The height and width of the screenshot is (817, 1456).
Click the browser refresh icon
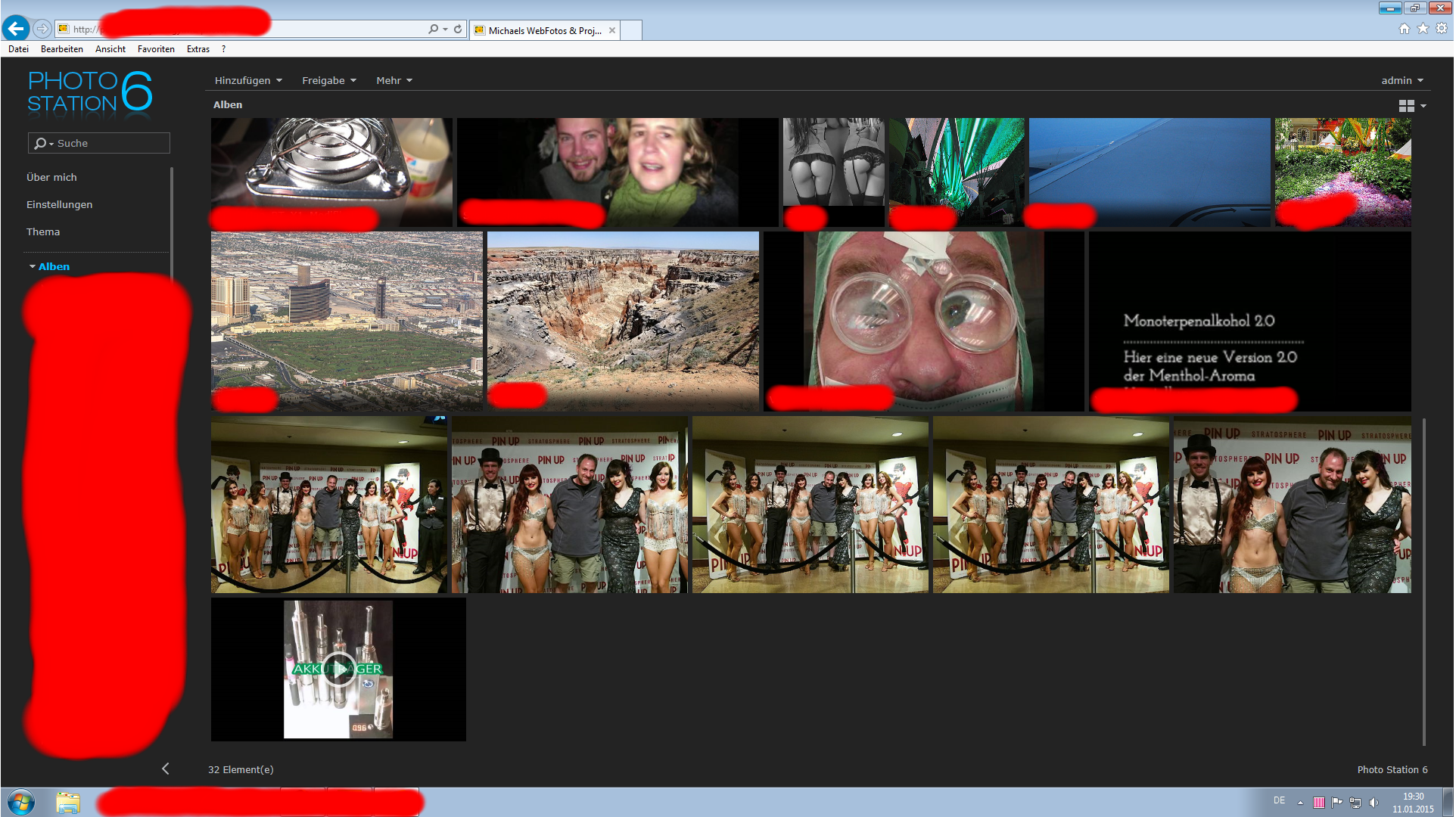point(458,29)
